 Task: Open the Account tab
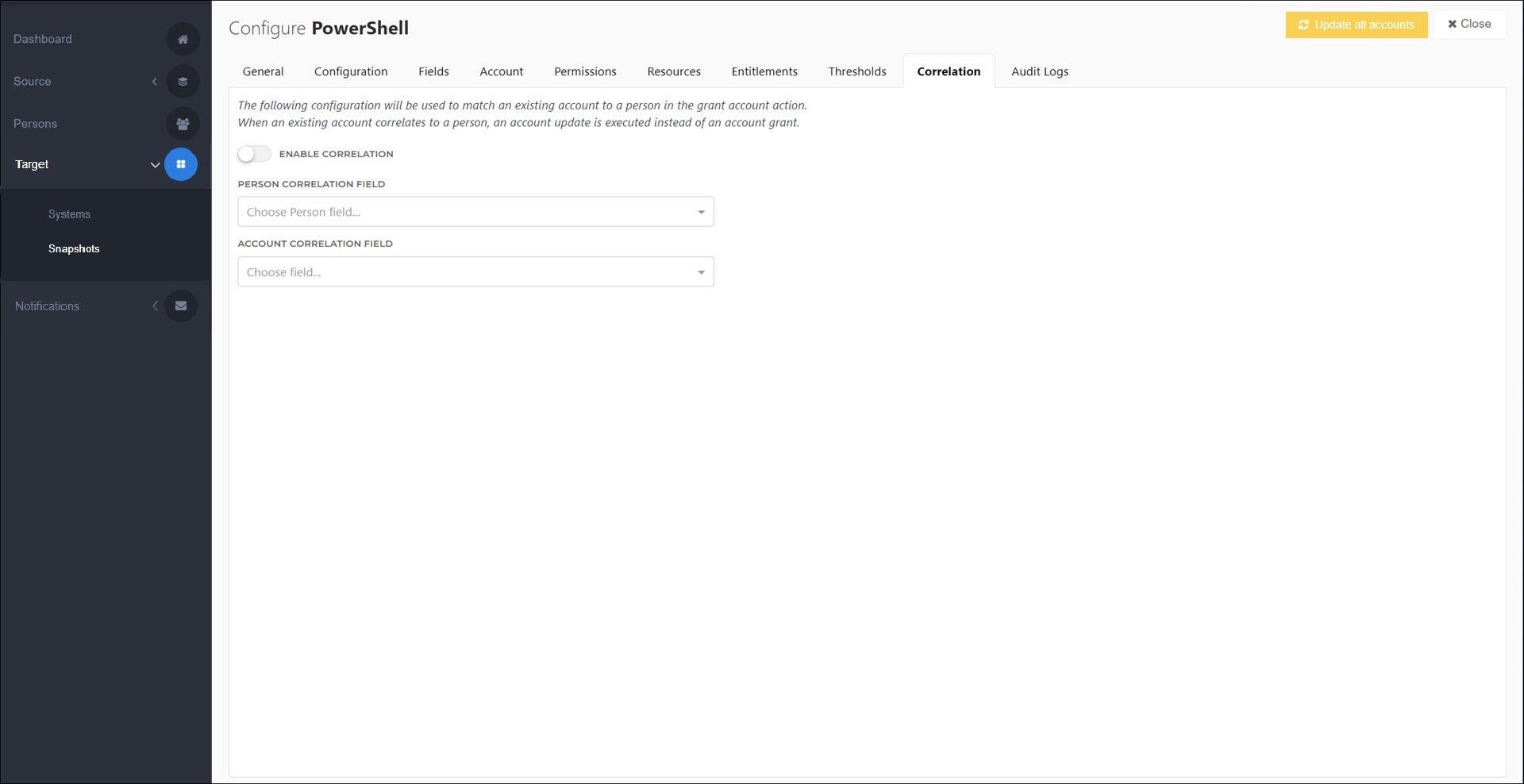[502, 71]
